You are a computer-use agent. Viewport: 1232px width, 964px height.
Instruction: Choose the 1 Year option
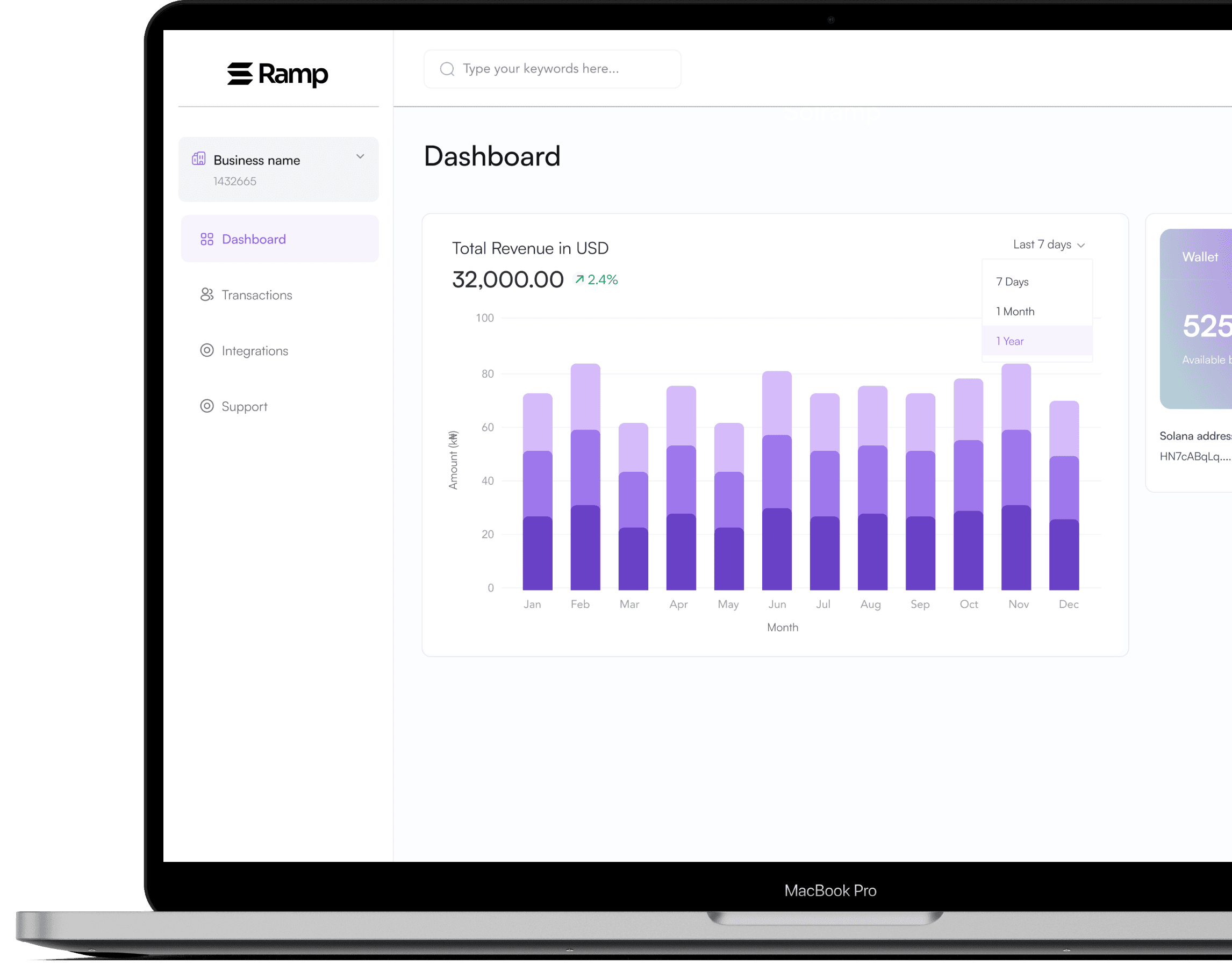click(1010, 341)
